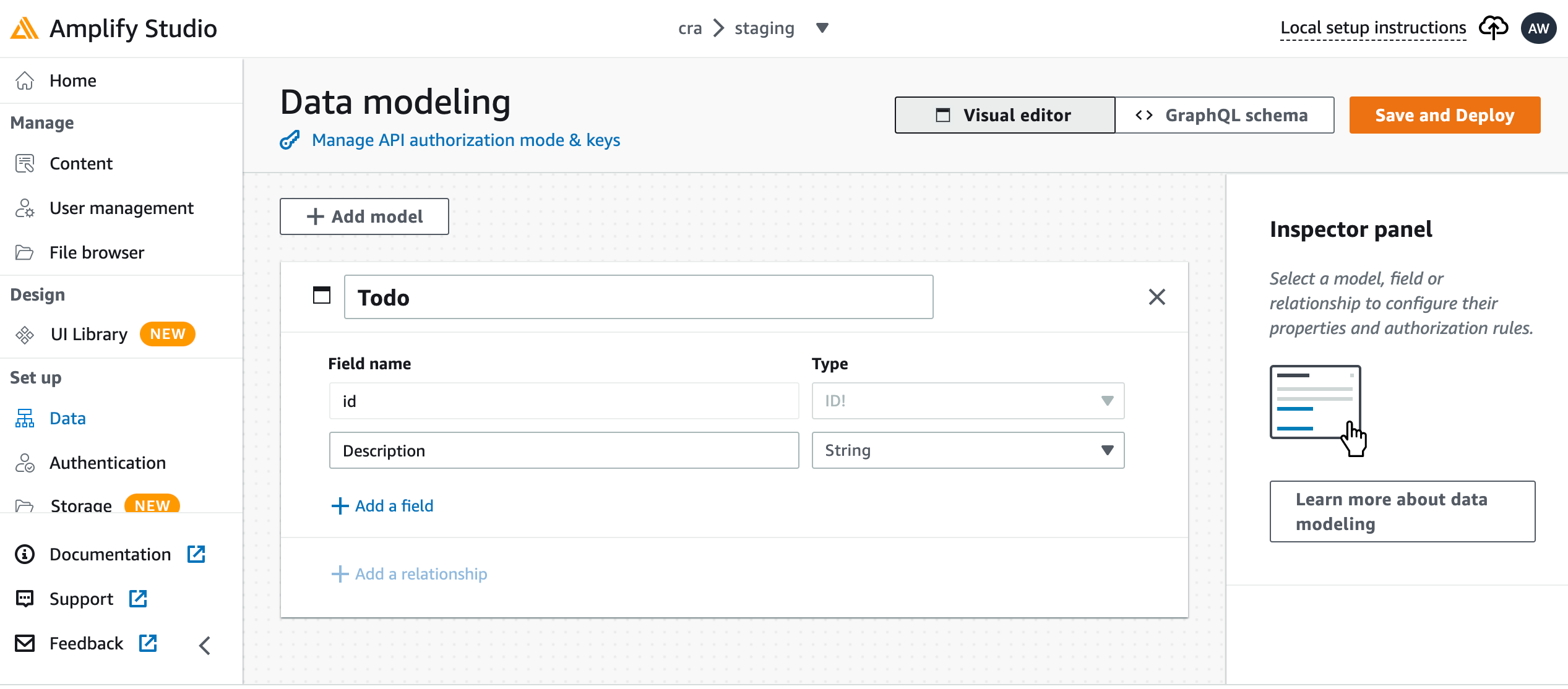Switch to Visual editor view
Viewport: 1568px width, 689px height.
pos(1001,115)
